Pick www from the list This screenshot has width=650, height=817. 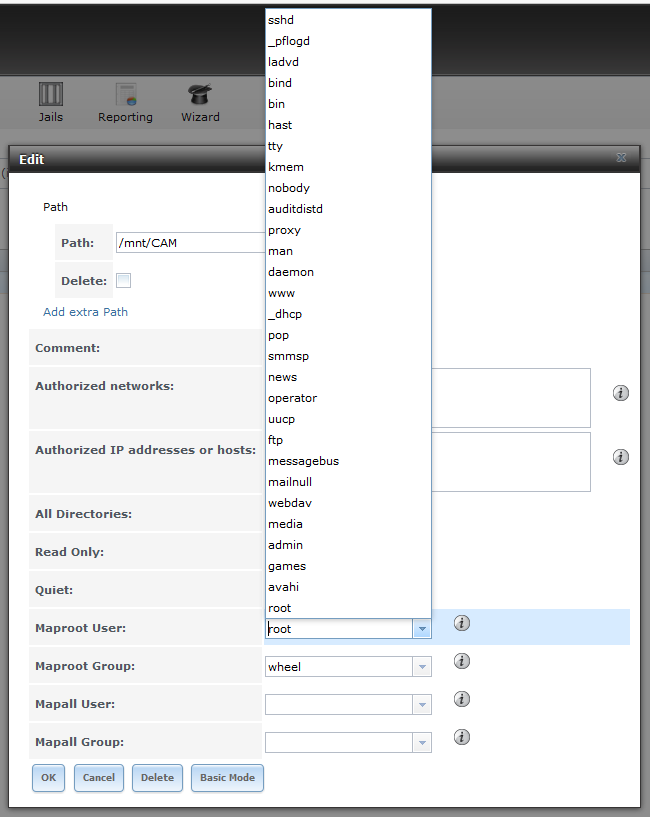[348, 293]
